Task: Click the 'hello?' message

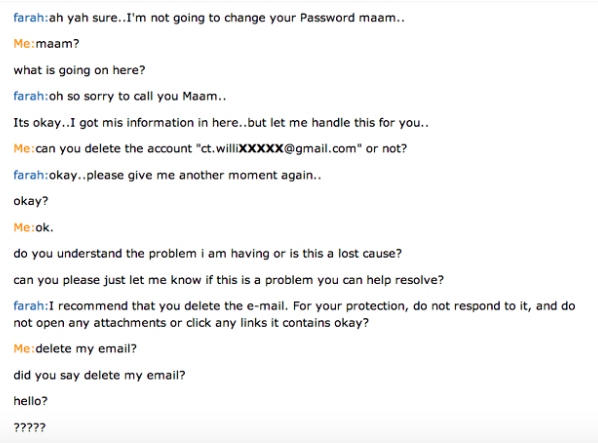Action: [31, 401]
